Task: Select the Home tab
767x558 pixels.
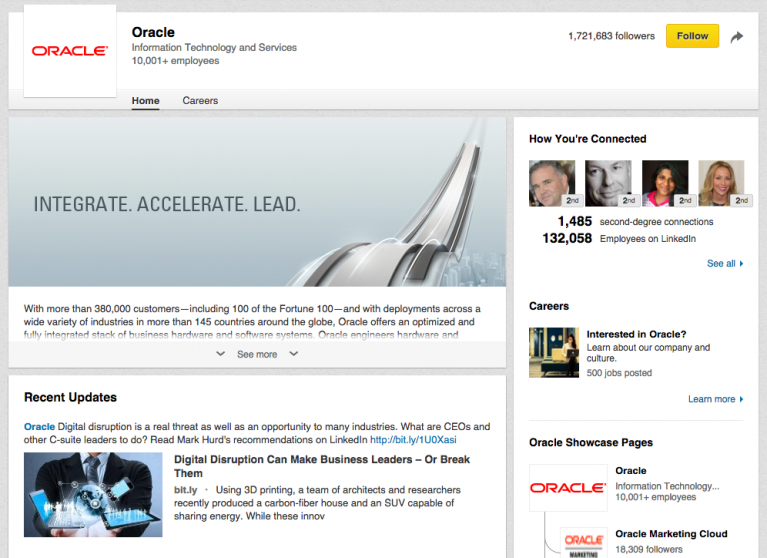Action: [145, 101]
